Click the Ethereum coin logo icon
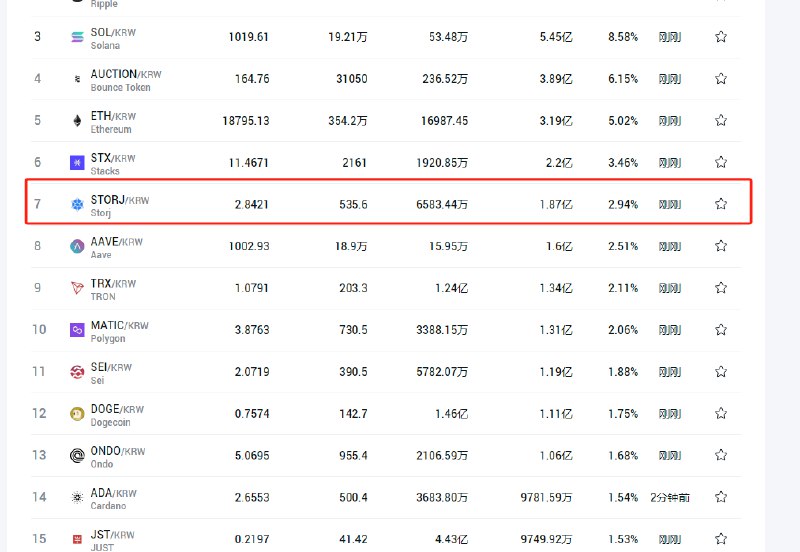Image resolution: width=800 pixels, height=552 pixels. [77, 121]
